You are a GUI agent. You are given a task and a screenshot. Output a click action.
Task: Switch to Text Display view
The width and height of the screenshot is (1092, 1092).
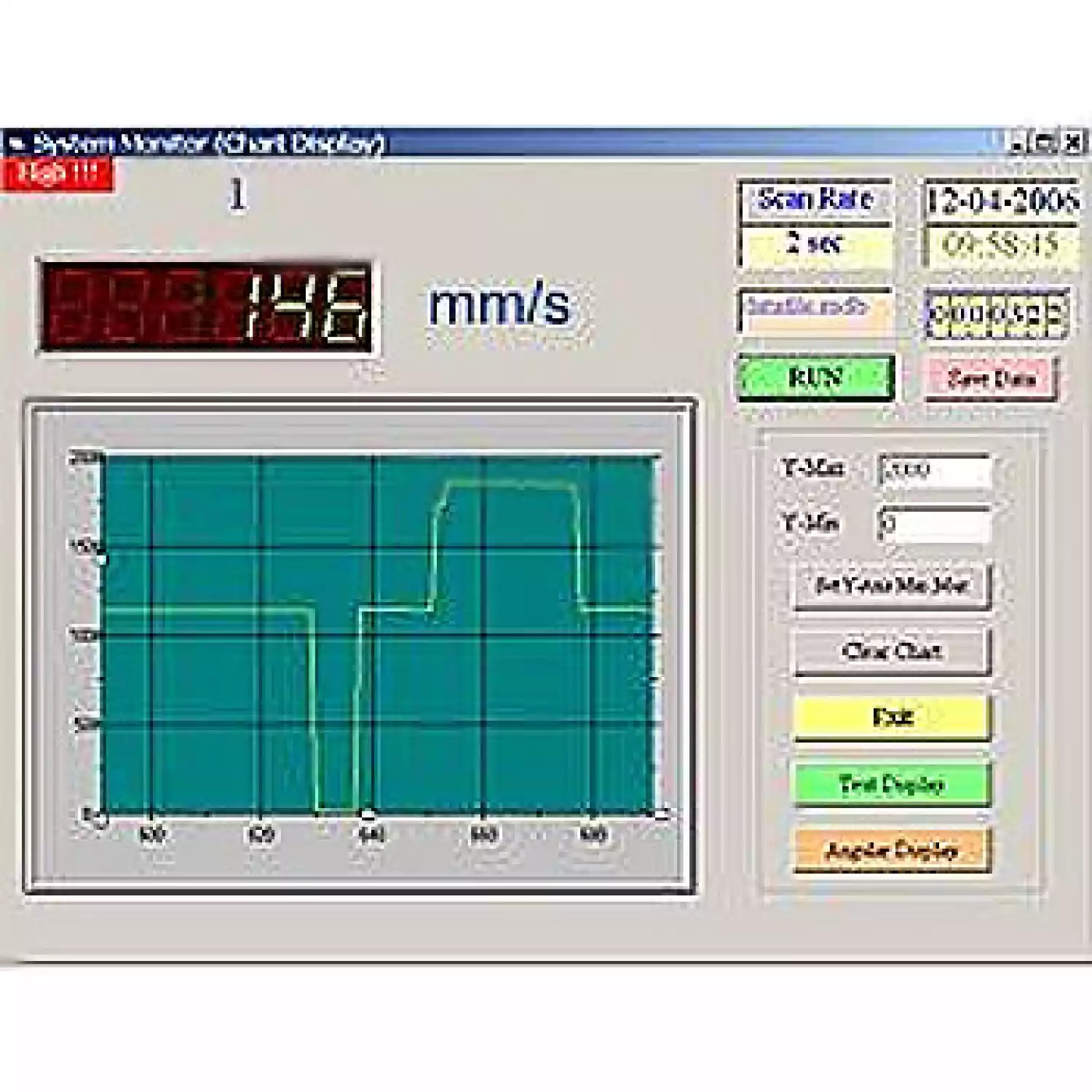coord(892,784)
